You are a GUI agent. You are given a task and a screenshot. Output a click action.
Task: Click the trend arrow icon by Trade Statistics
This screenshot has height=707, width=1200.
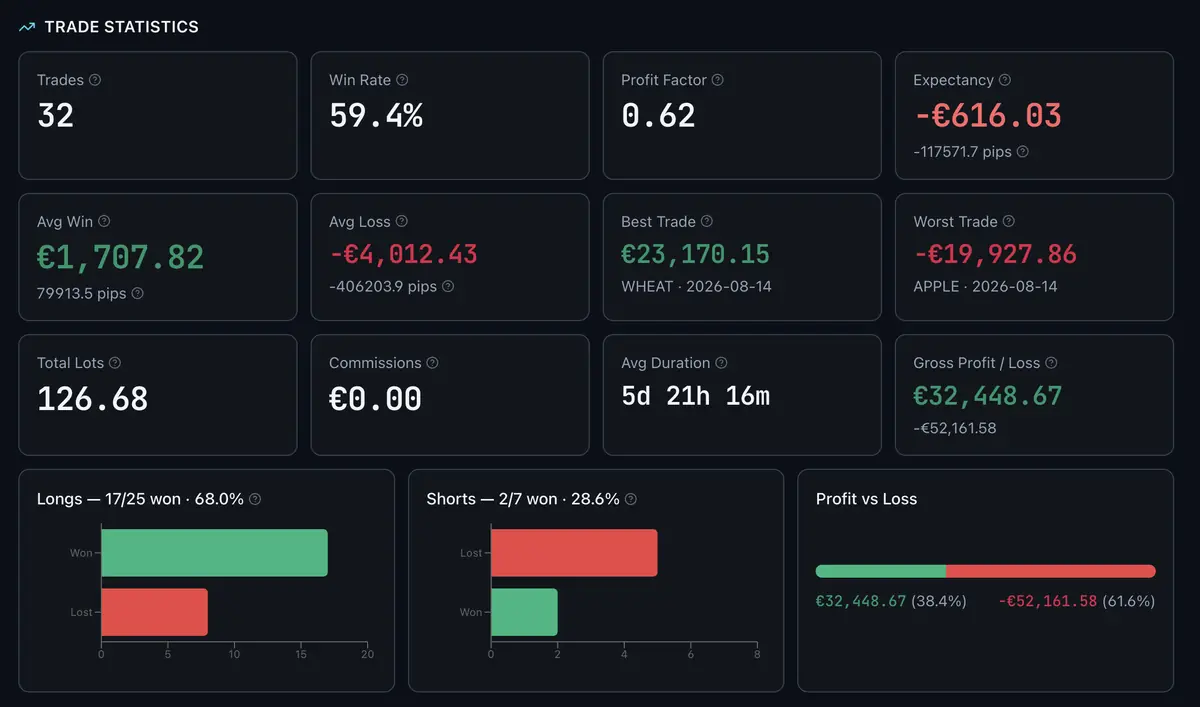27,27
